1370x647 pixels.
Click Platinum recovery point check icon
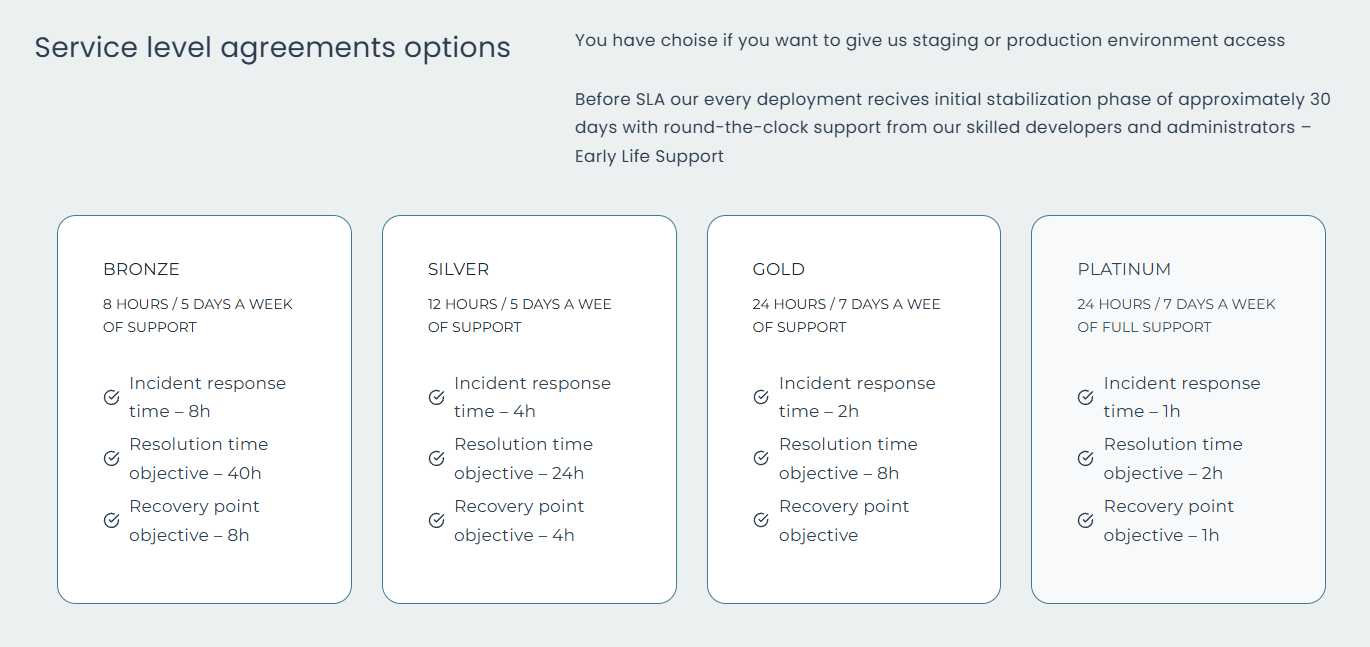coord(1086,520)
